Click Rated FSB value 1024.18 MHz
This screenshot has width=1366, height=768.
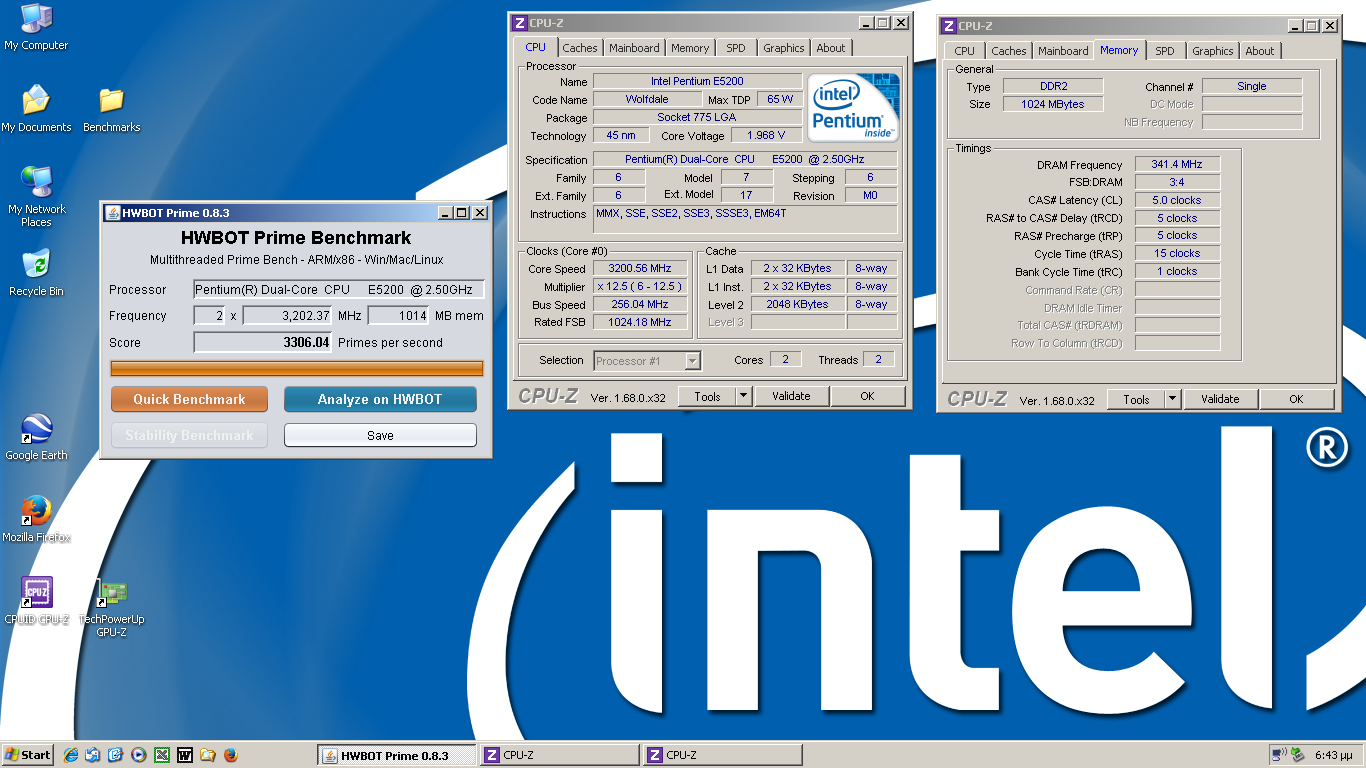(640, 322)
